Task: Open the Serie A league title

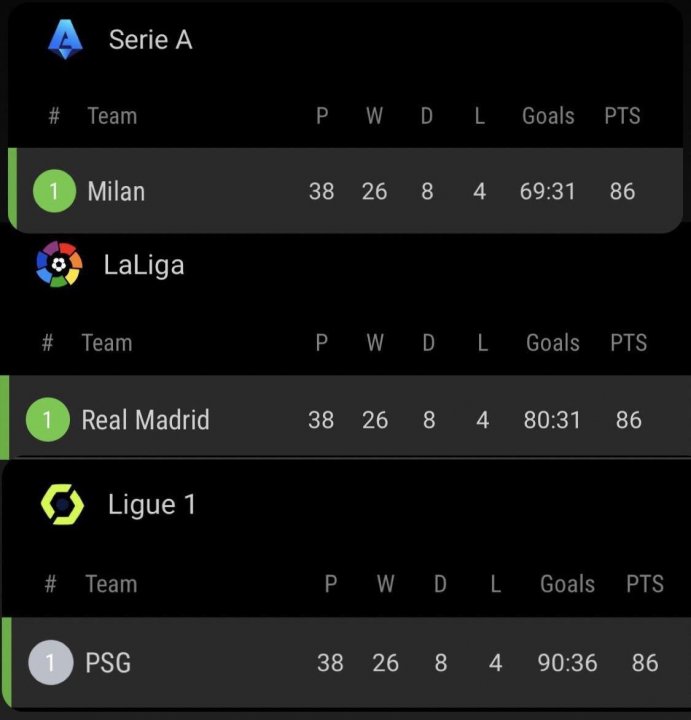Action: pos(150,40)
